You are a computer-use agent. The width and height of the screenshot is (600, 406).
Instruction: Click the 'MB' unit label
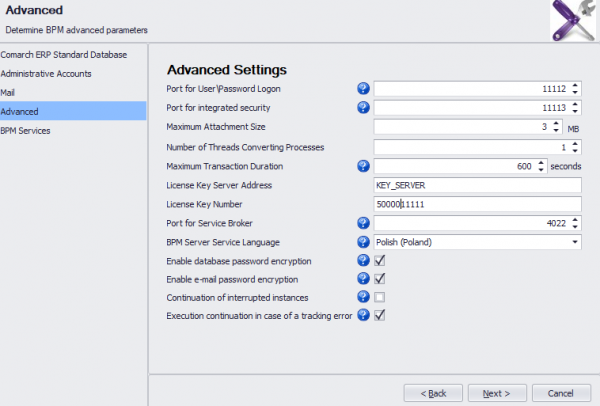click(573, 129)
